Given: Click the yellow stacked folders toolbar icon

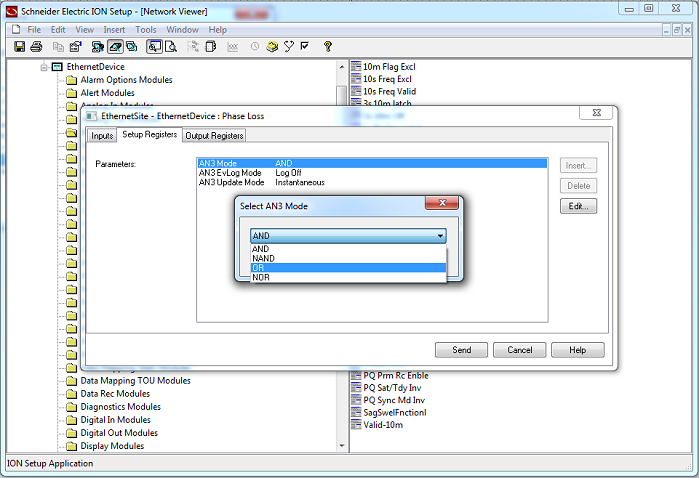Looking at the screenshot, I should point(272,46).
